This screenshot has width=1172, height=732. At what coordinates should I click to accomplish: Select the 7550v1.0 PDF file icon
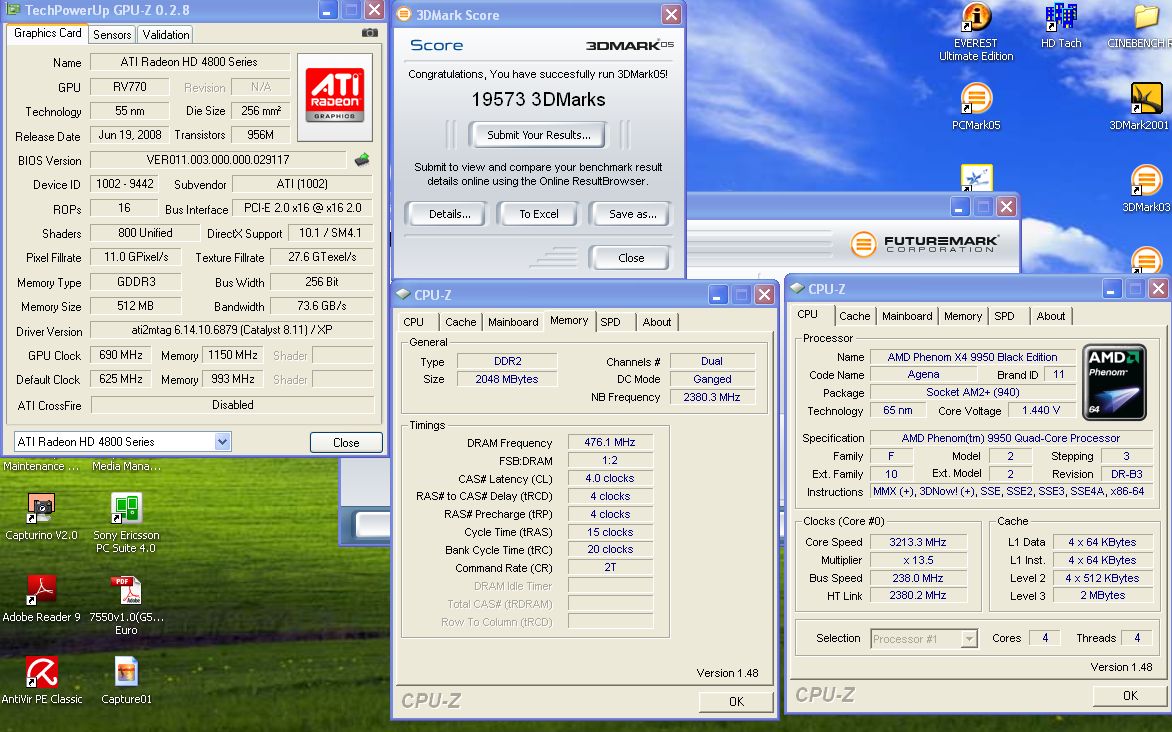(x=126, y=591)
